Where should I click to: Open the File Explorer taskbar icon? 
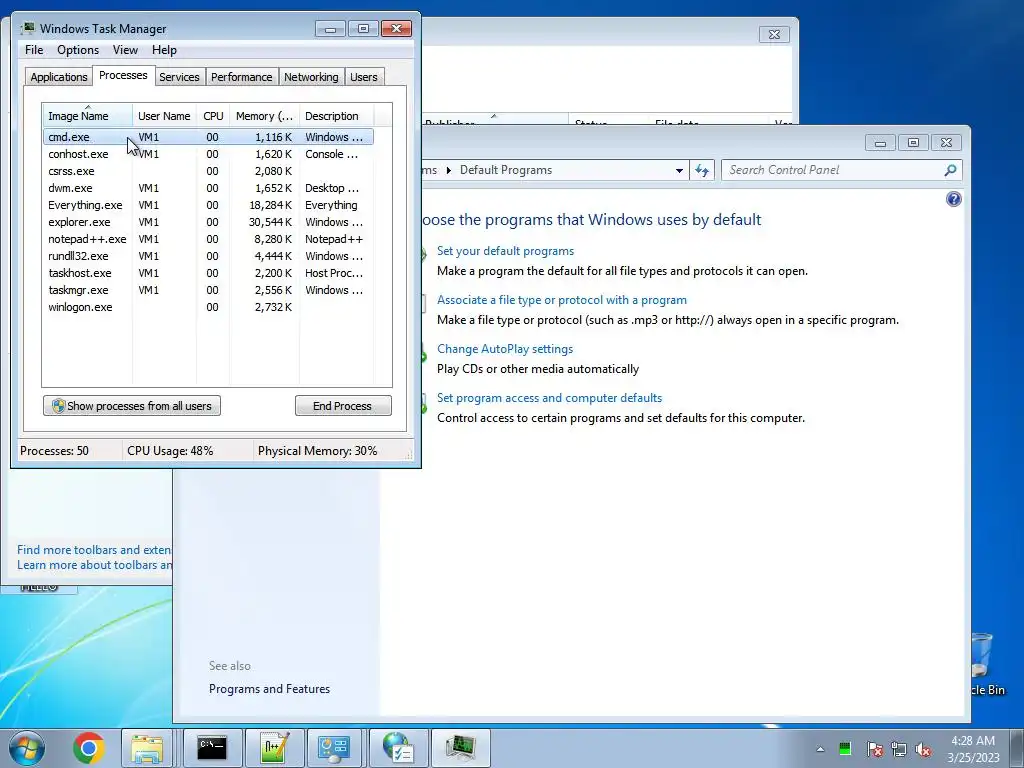[147, 748]
